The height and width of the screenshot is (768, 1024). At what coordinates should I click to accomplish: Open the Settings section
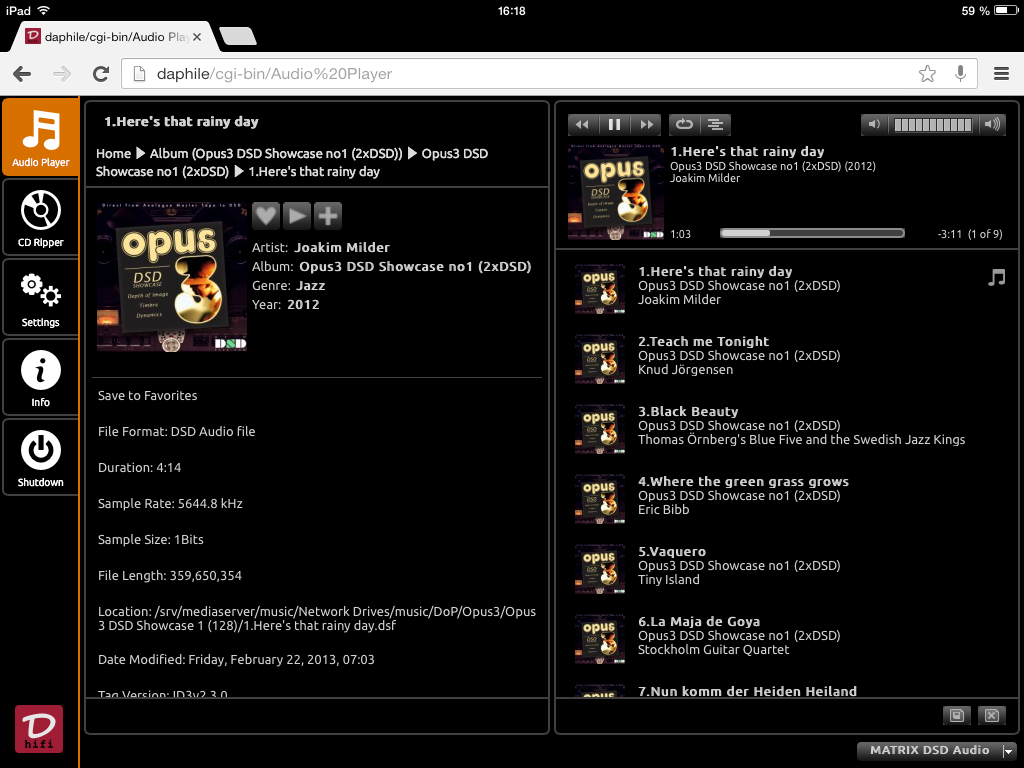40,298
